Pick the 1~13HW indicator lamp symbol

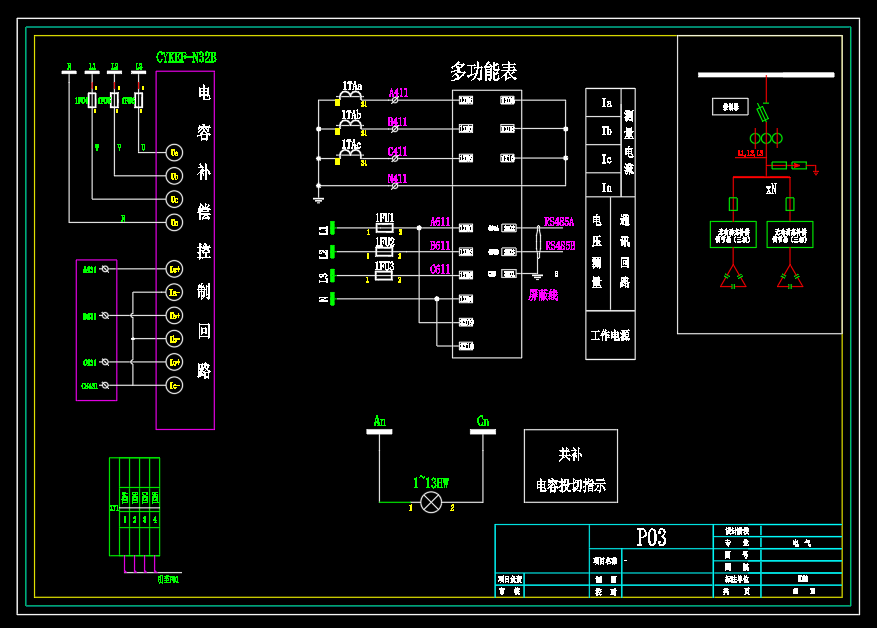click(x=431, y=502)
